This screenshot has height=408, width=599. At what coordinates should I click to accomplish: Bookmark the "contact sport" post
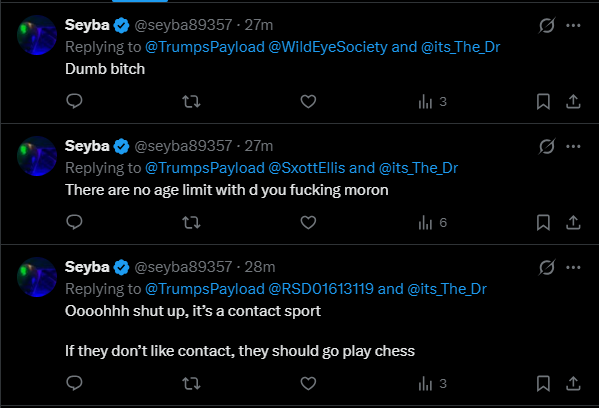point(543,383)
